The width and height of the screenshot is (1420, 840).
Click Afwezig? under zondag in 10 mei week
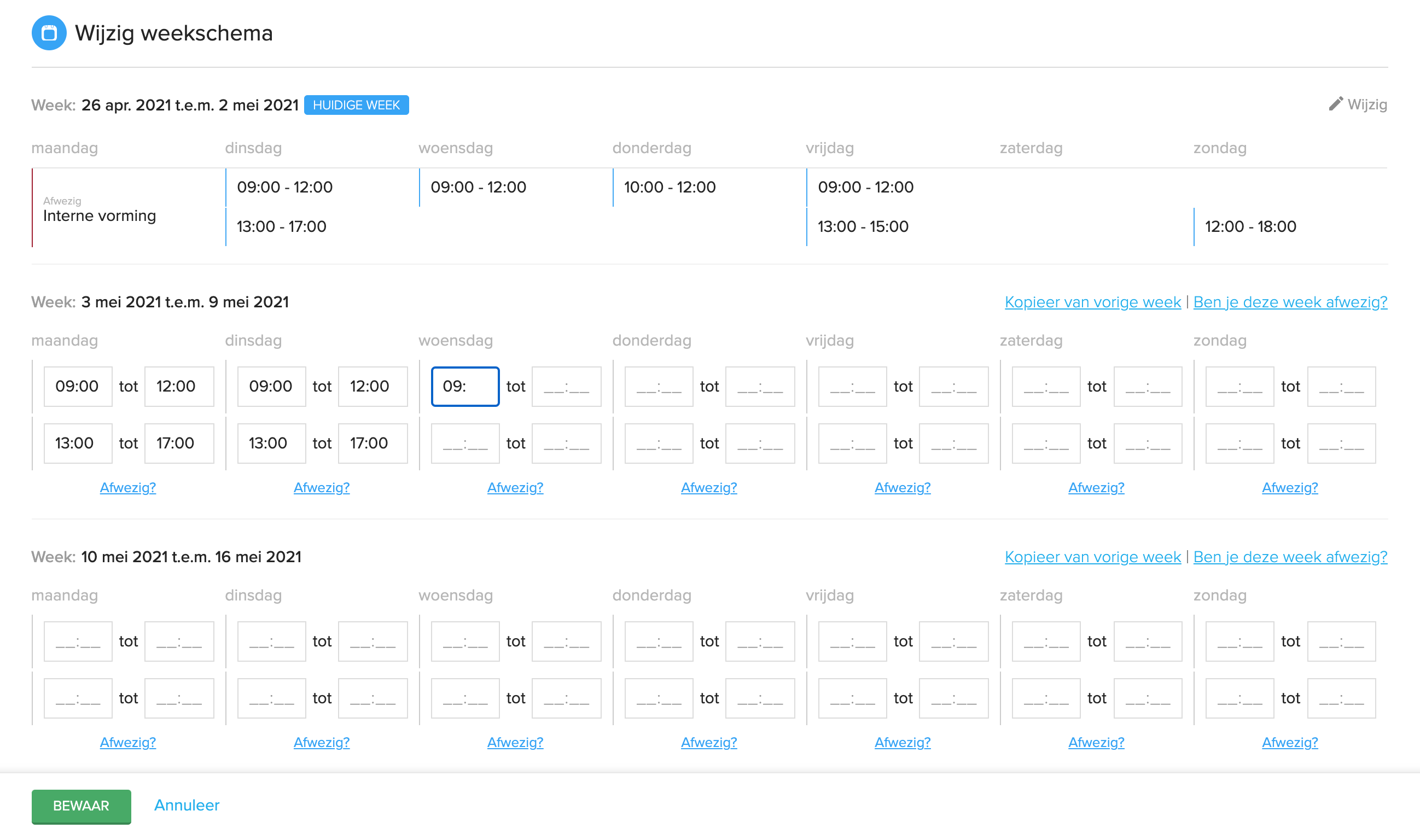(1289, 742)
